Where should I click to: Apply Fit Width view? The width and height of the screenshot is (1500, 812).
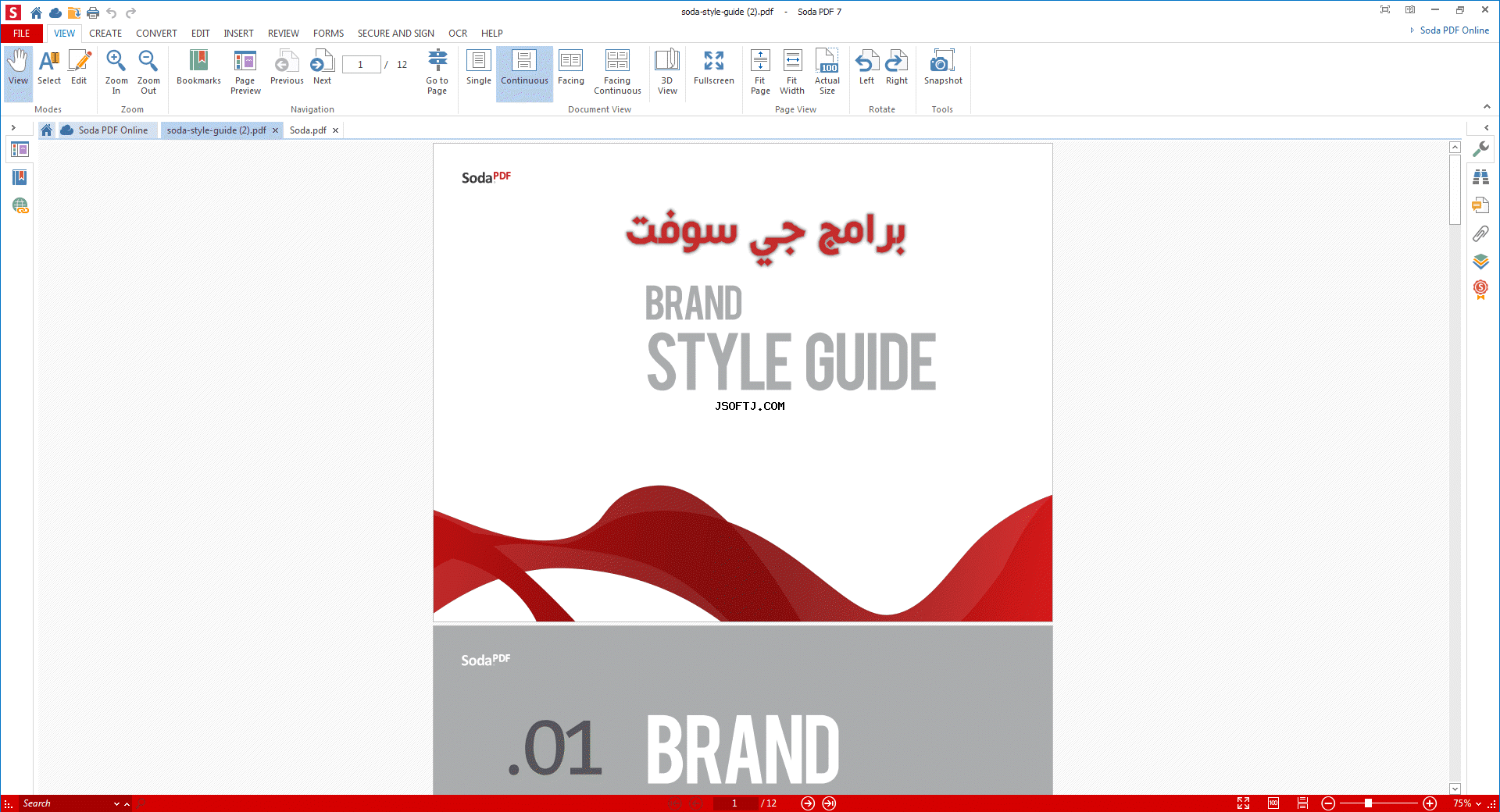click(792, 73)
